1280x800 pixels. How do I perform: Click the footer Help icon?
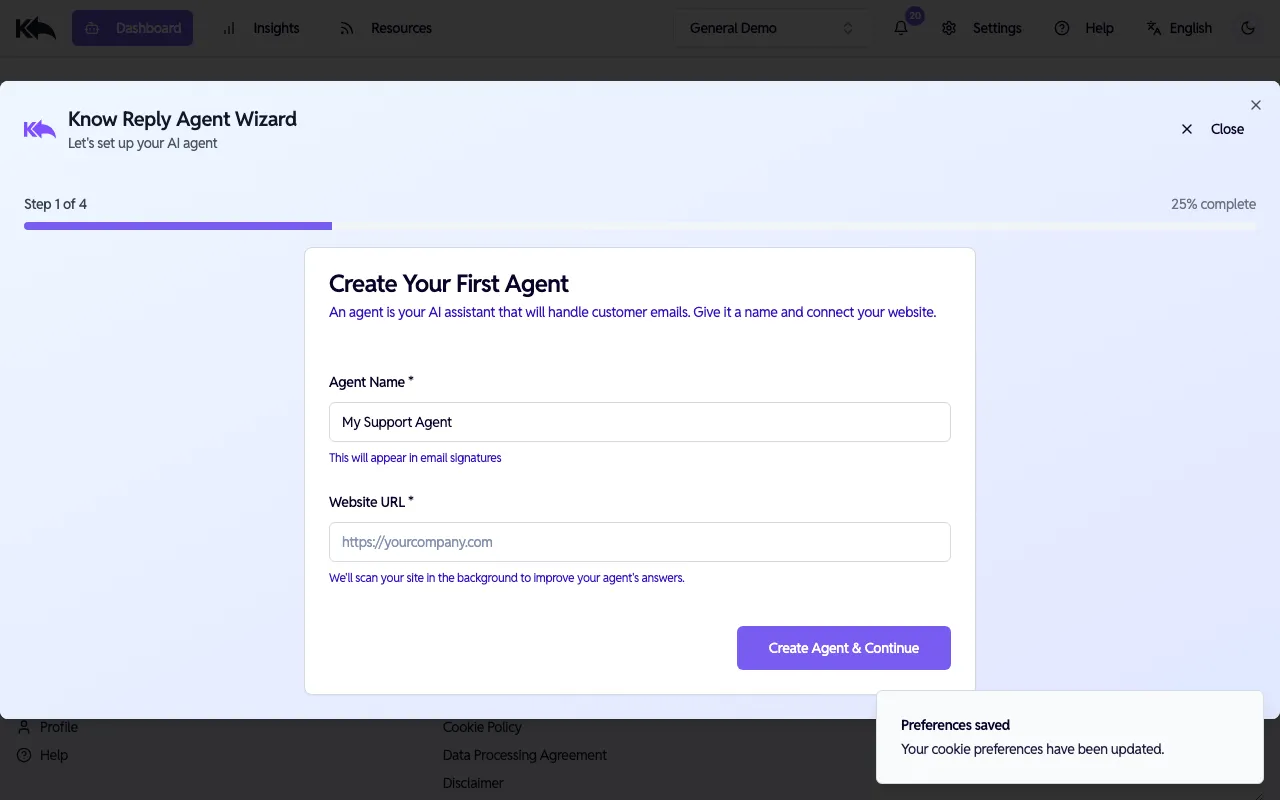coord(22,755)
